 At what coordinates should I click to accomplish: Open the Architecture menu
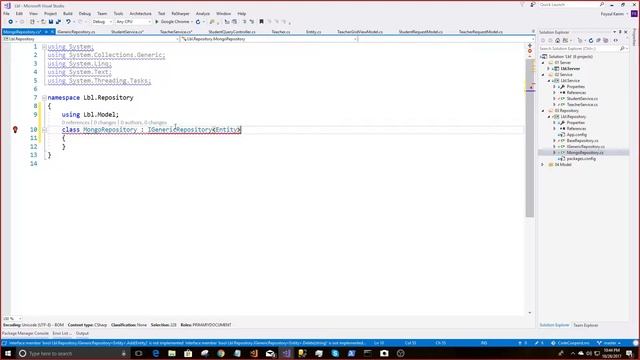[x=140, y=13]
